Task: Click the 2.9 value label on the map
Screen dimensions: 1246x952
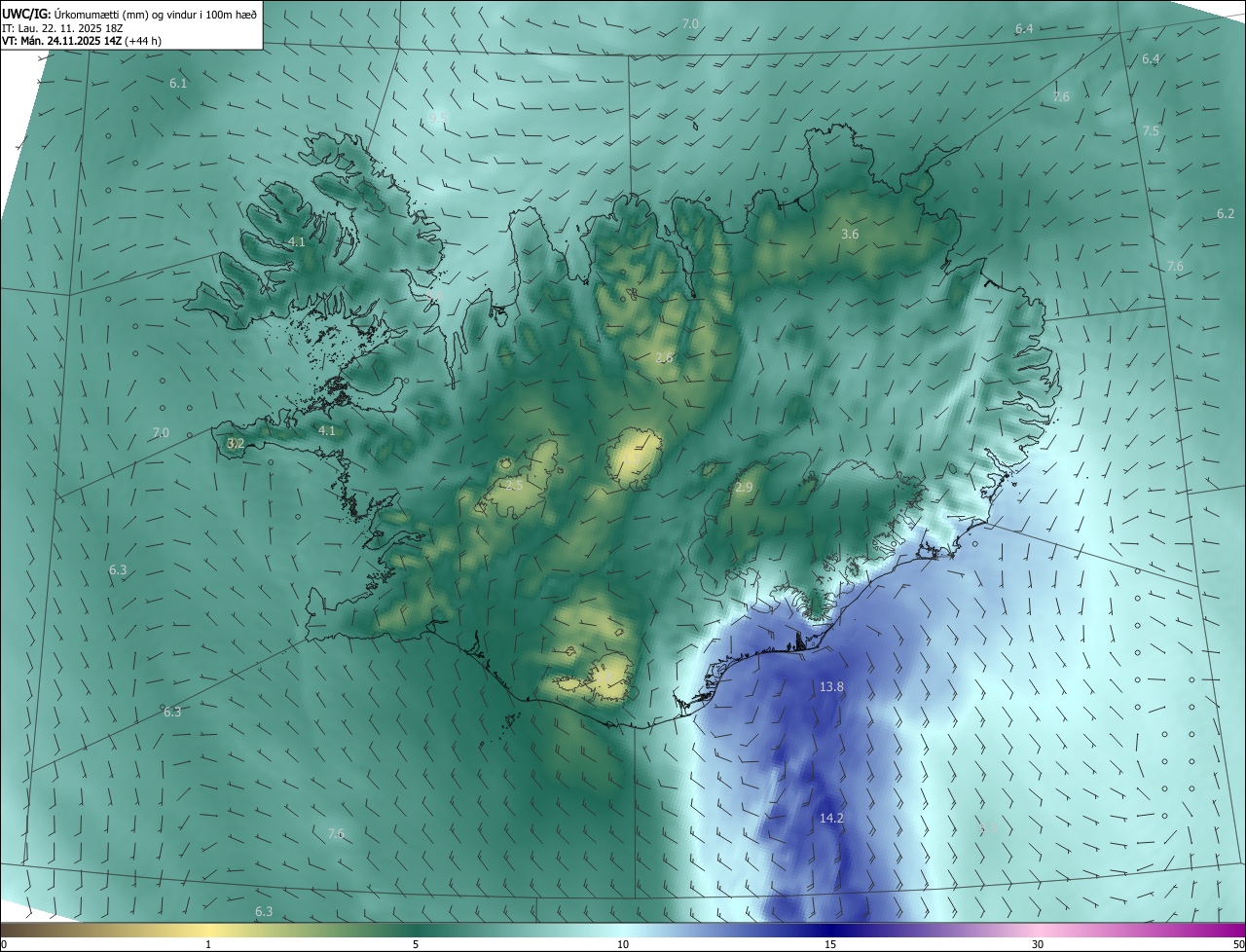Action: tap(744, 487)
